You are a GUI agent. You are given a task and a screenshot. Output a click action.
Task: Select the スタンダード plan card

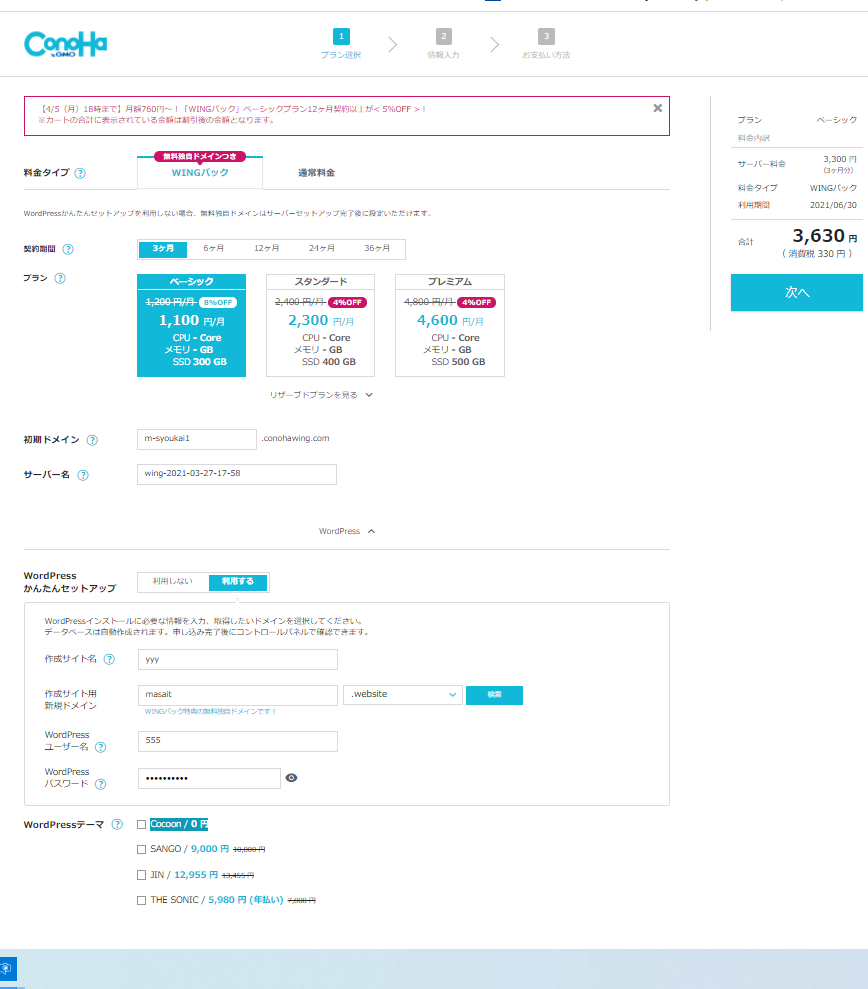[320, 325]
